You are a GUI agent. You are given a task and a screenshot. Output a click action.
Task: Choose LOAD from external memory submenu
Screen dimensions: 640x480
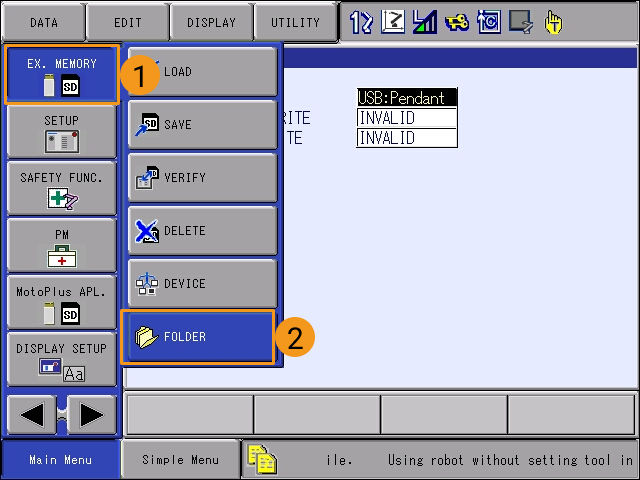tap(202, 71)
